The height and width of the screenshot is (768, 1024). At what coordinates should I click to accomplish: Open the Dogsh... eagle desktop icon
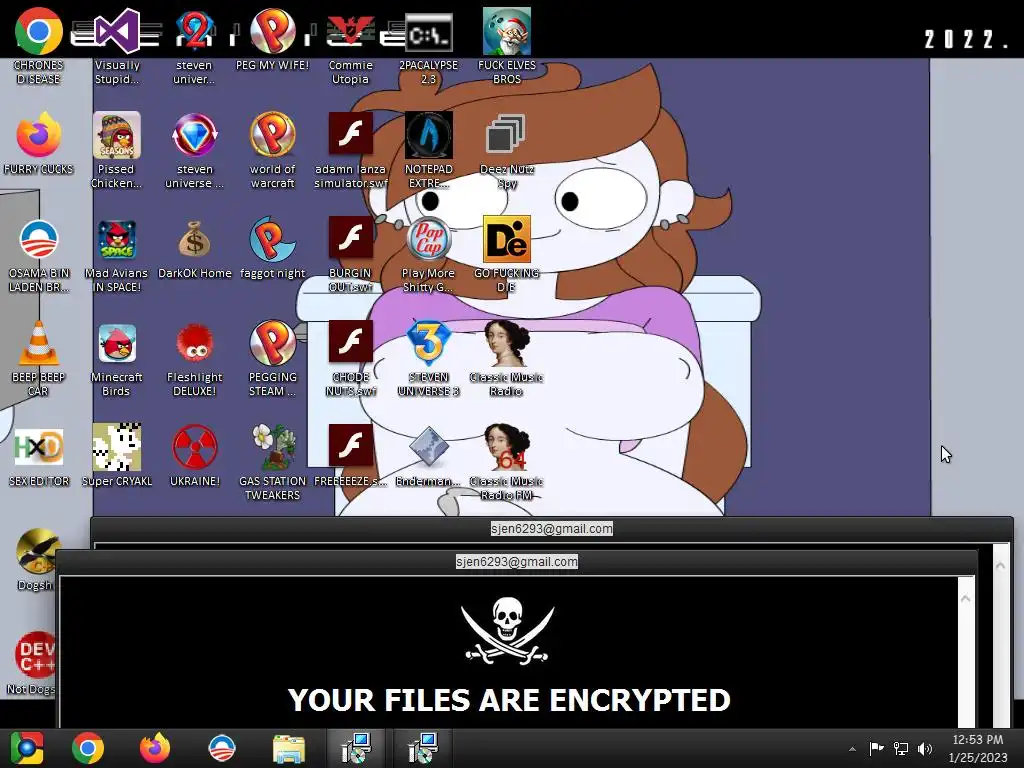[36, 552]
